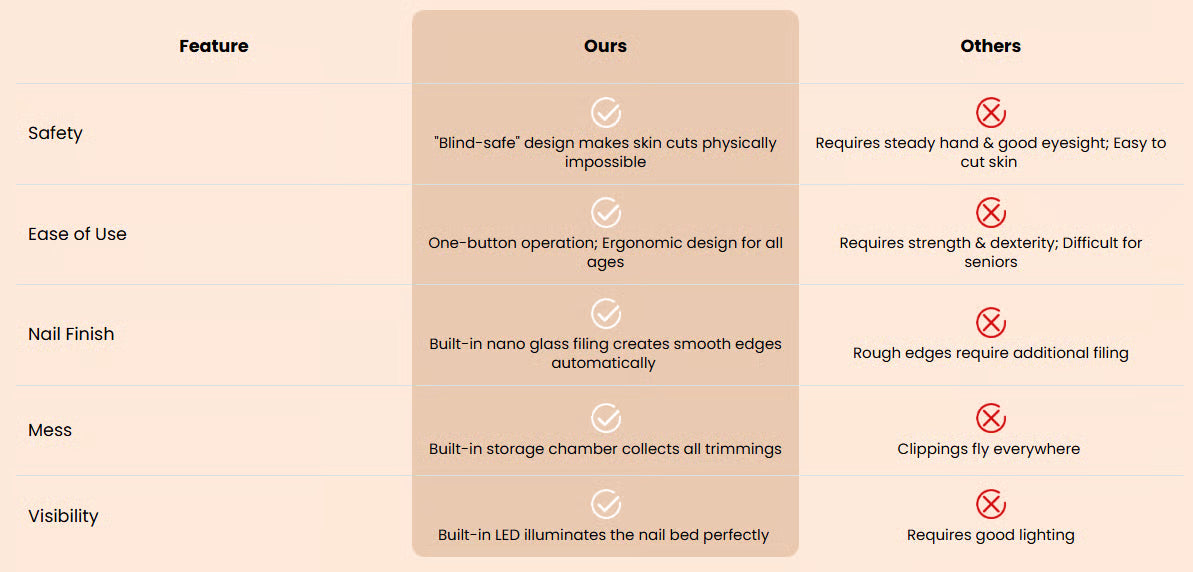1193x572 pixels.
Task: Click the checkmark icon in Mess row
Action: [x=605, y=418]
